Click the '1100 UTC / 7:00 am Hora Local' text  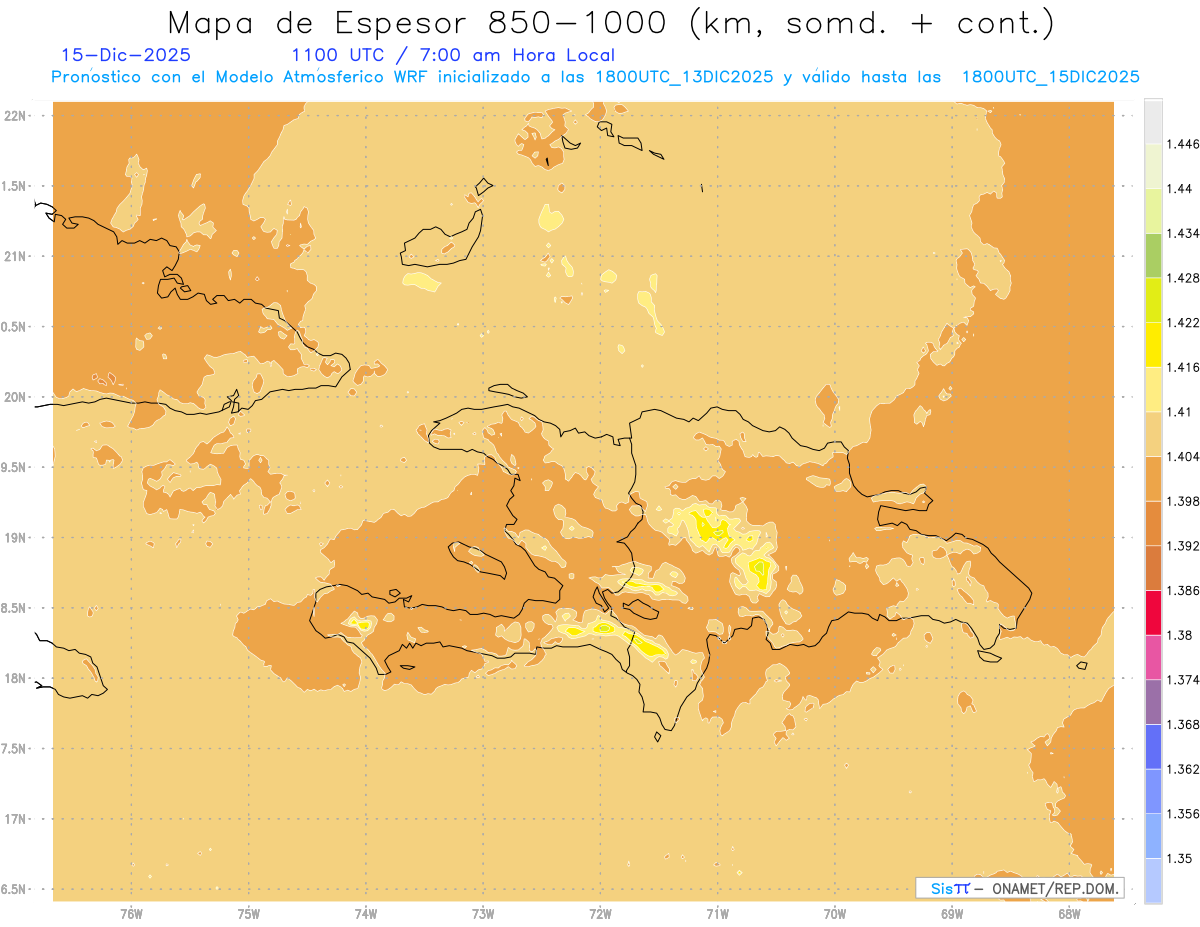pos(452,56)
